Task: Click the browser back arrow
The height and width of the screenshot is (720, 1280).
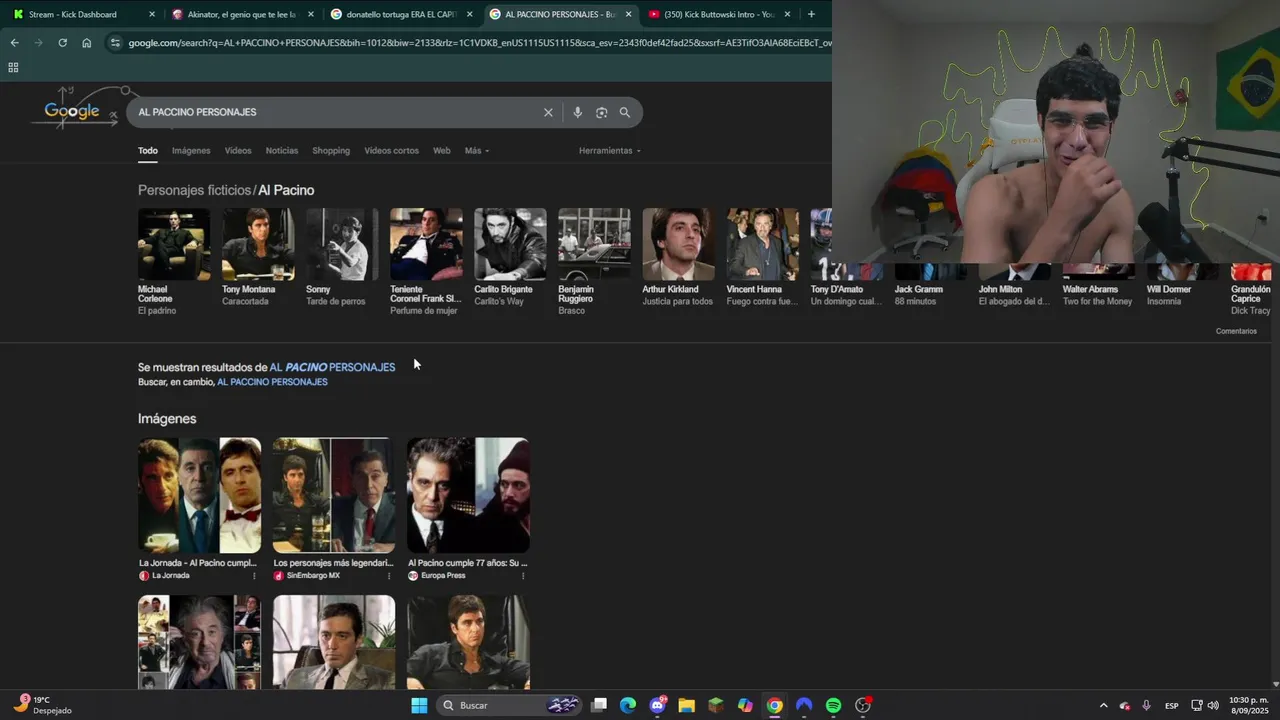Action: [14, 43]
